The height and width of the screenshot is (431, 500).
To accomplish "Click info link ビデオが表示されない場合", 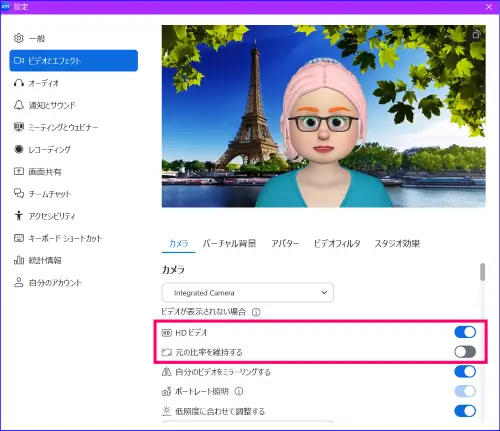I will [204, 312].
